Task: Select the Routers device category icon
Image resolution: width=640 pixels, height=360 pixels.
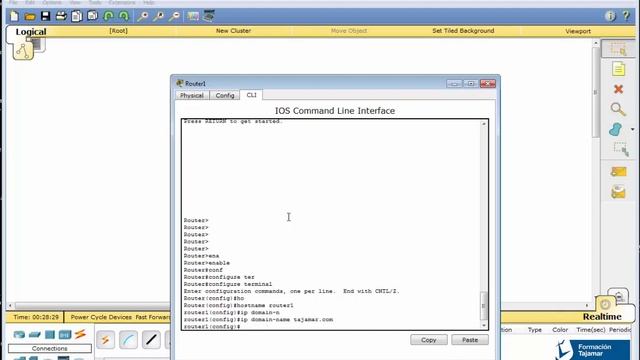Action: click(x=19, y=335)
